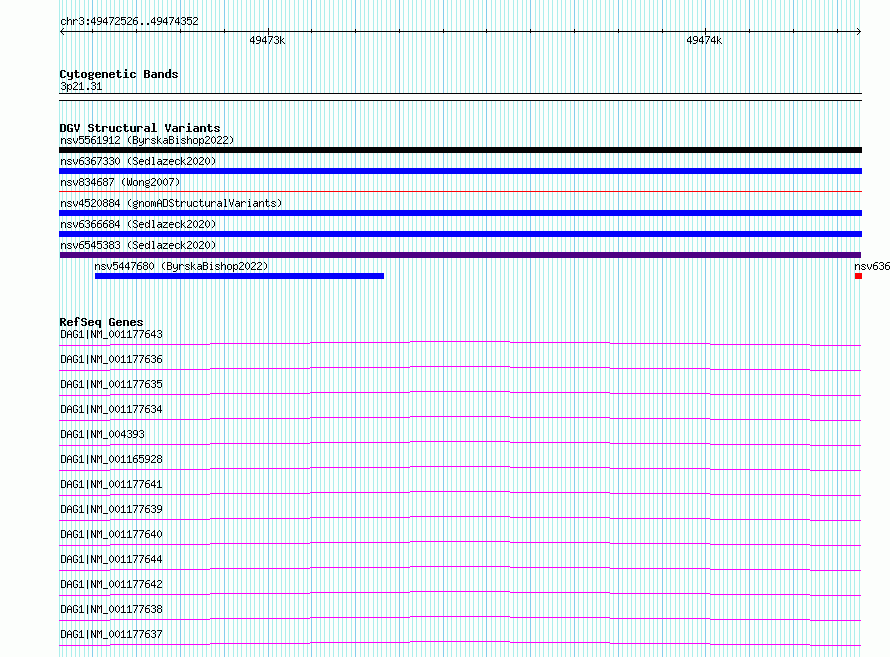Click the short blue nsv5447680 variant bar
This screenshot has height=657, width=890.
click(x=240, y=276)
